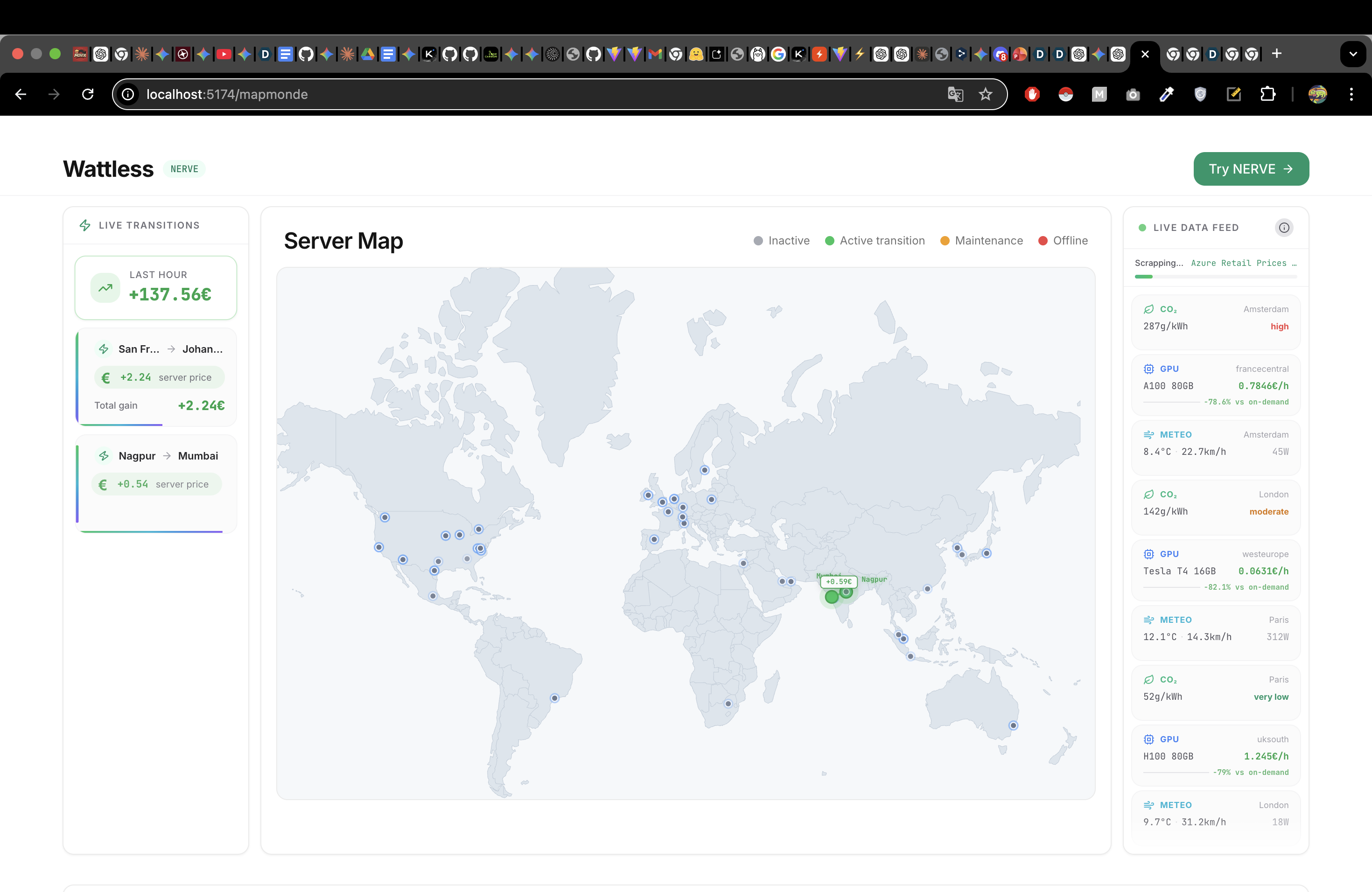
Task: Click the red Offline legend dot
Action: 1043,241
